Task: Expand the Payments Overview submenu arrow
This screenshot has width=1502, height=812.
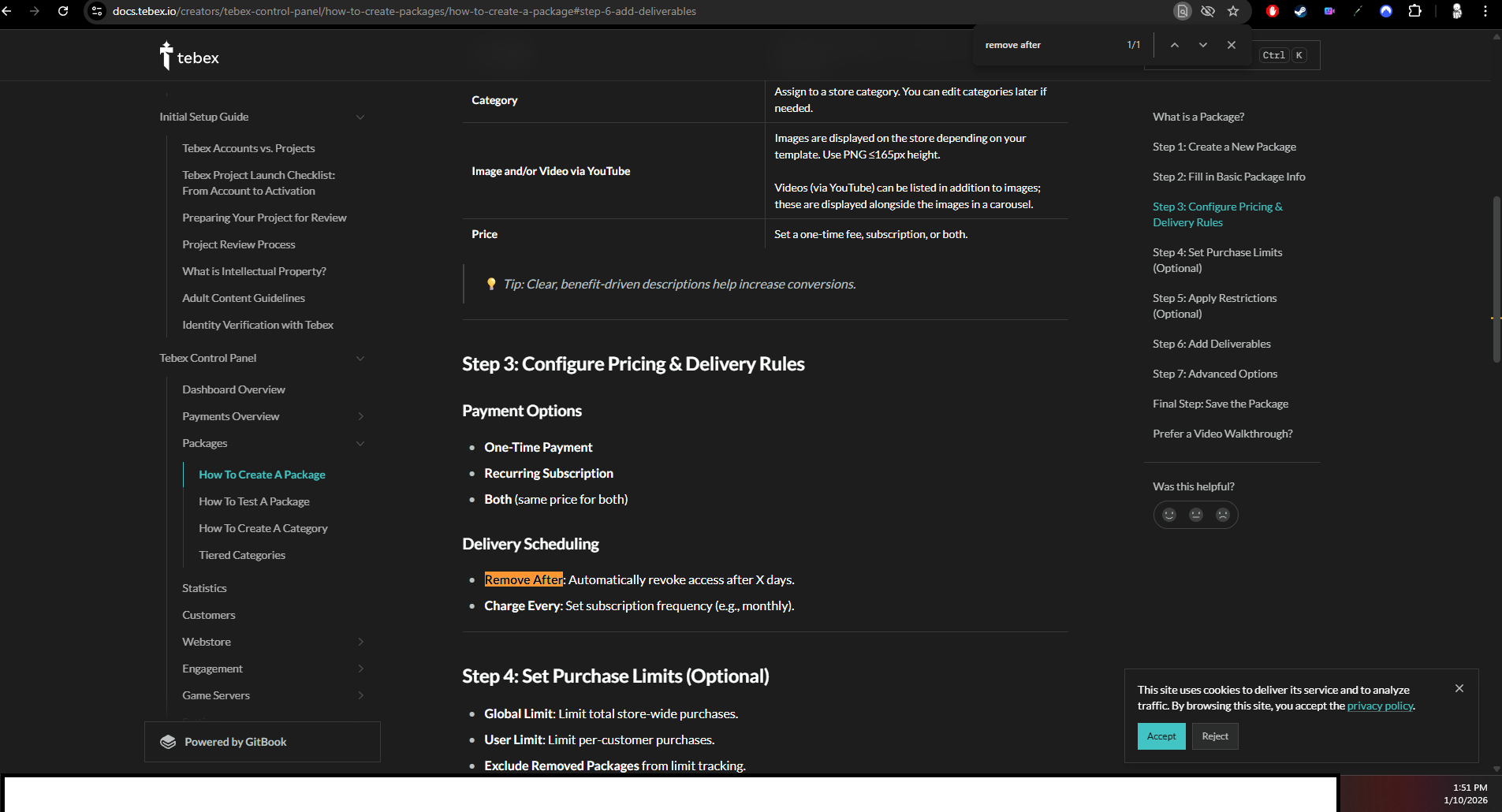Action: click(361, 416)
